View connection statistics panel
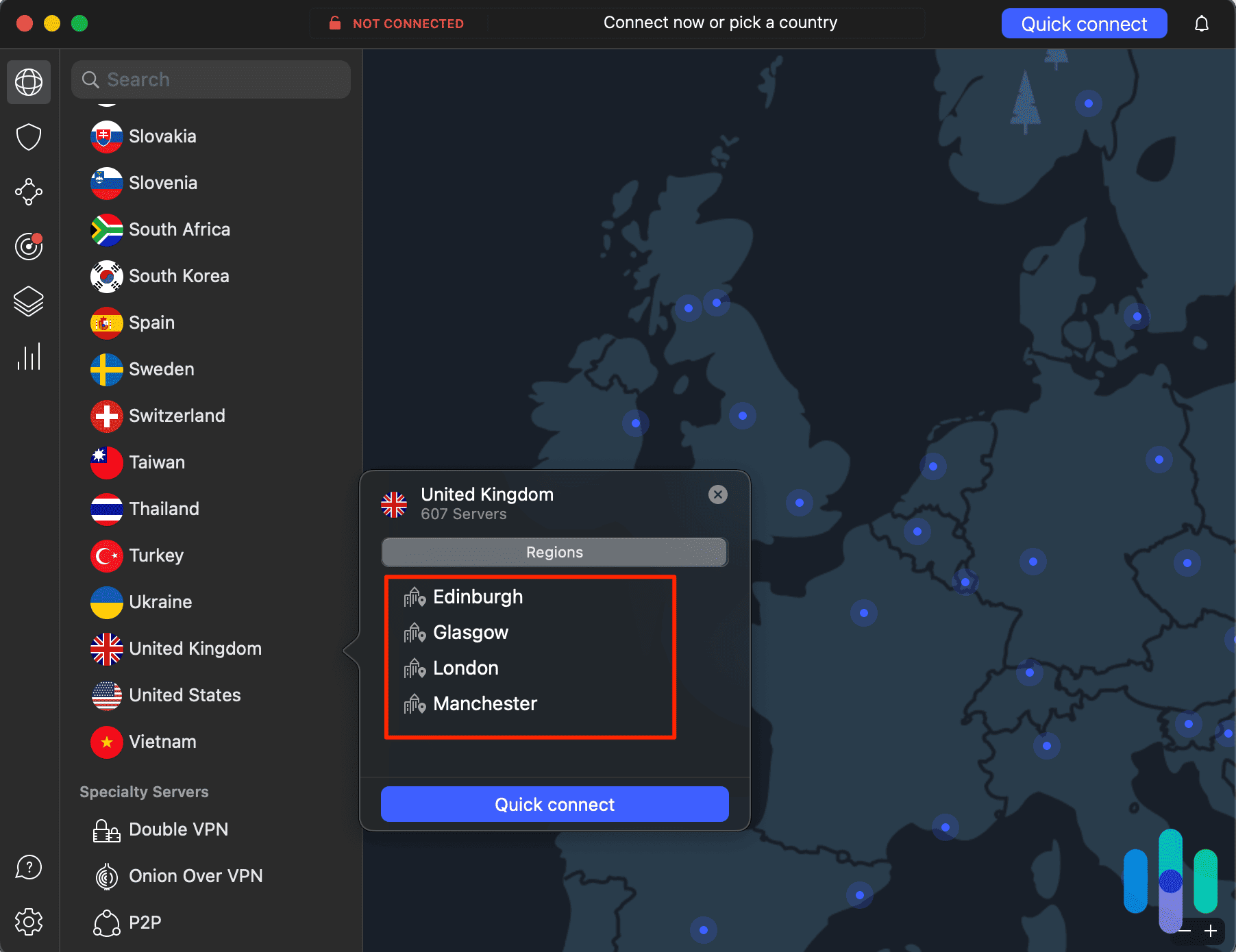The height and width of the screenshot is (952, 1236). (x=28, y=356)
